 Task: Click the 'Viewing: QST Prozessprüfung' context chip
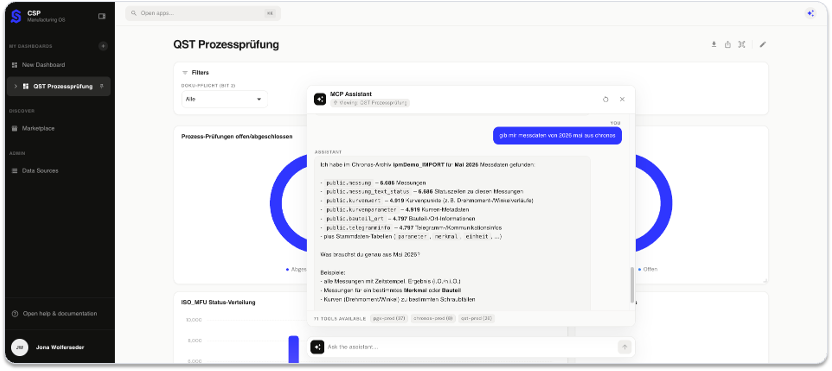tap(370, 103)
